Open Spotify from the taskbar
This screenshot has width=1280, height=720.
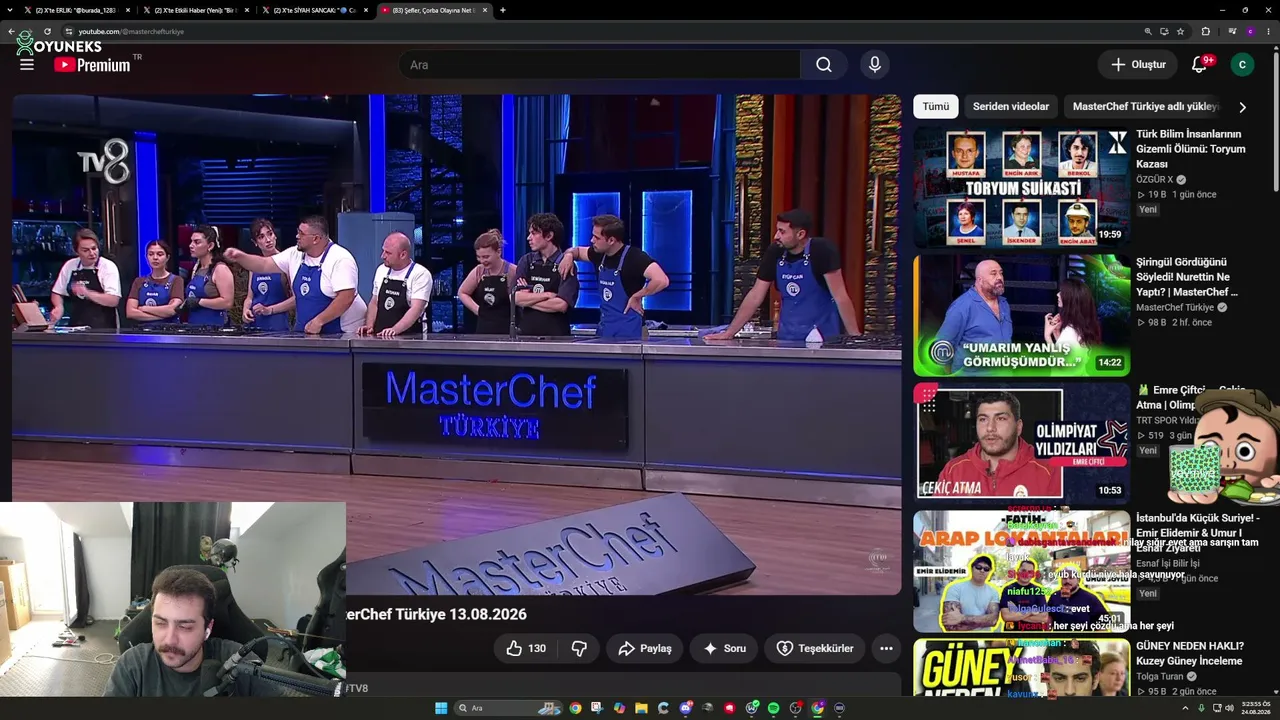(773, 708)
